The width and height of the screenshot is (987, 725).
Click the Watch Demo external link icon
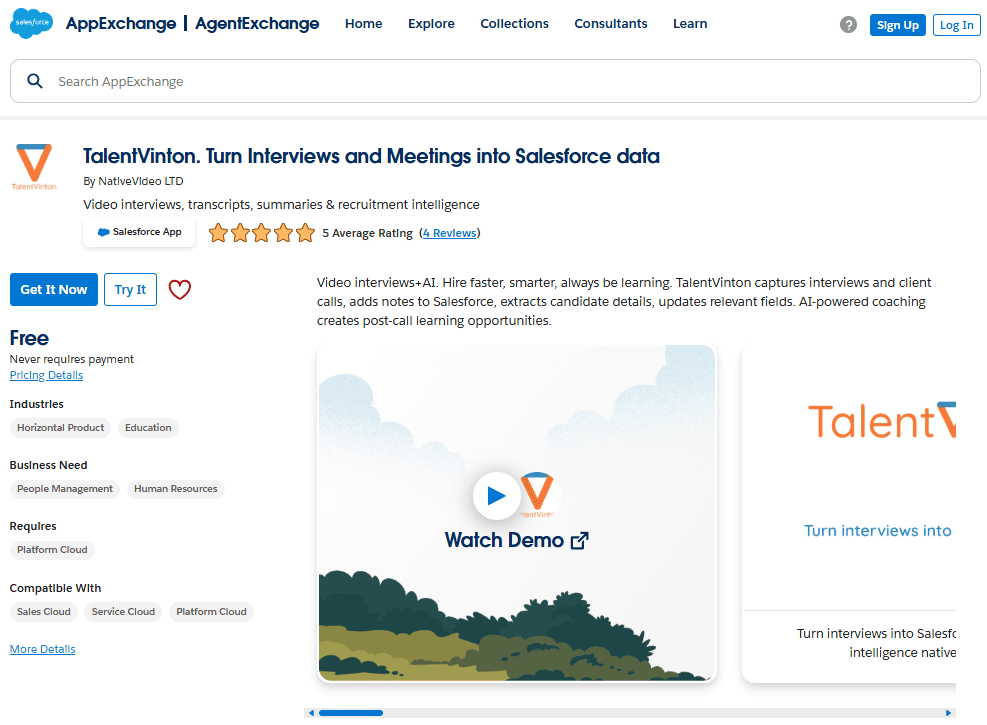579,541
